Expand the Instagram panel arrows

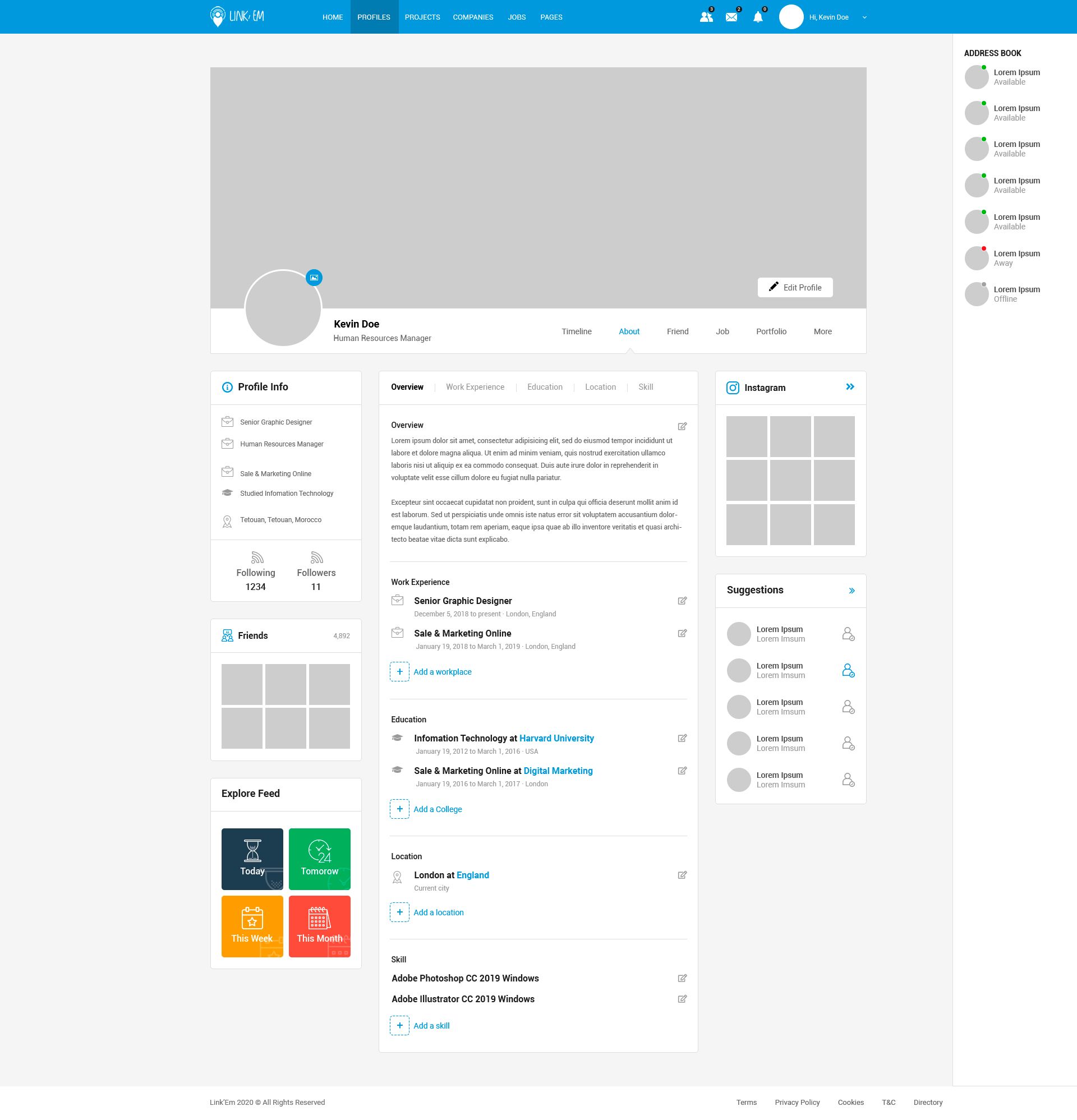coord(850,387)
